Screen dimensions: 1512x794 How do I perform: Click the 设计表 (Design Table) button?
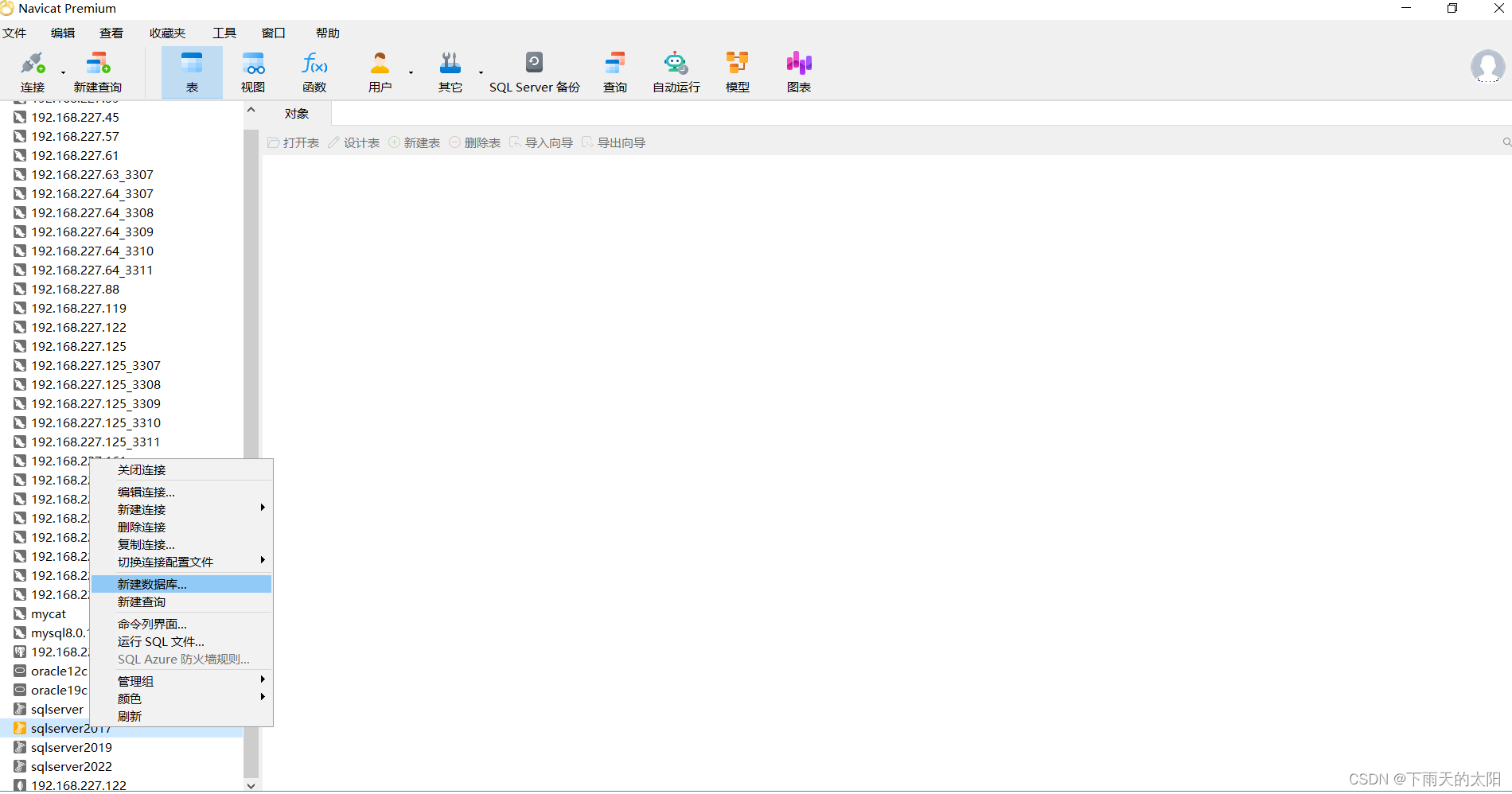354,142
